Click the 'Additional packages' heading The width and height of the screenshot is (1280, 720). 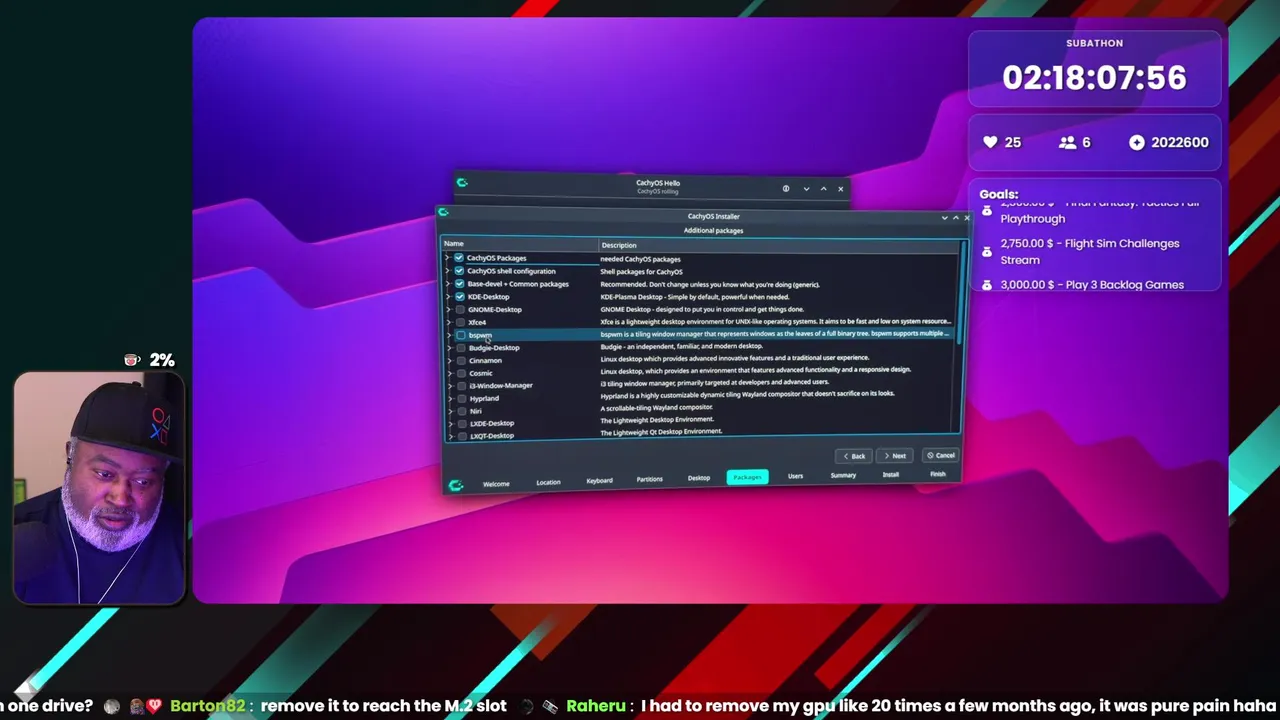pyautogui.click(x=713, y=231)
